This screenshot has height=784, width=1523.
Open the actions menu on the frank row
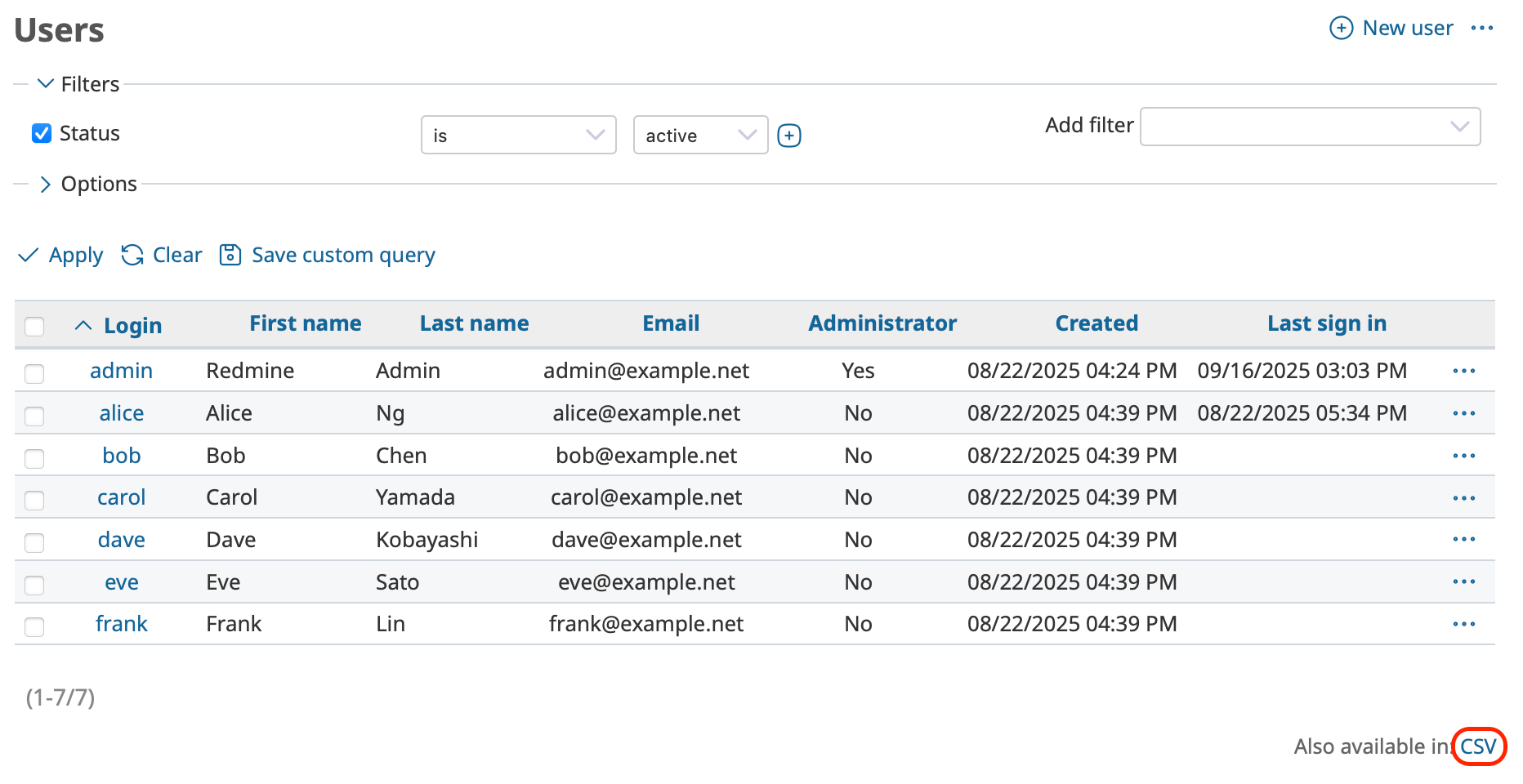(1463, 624)
